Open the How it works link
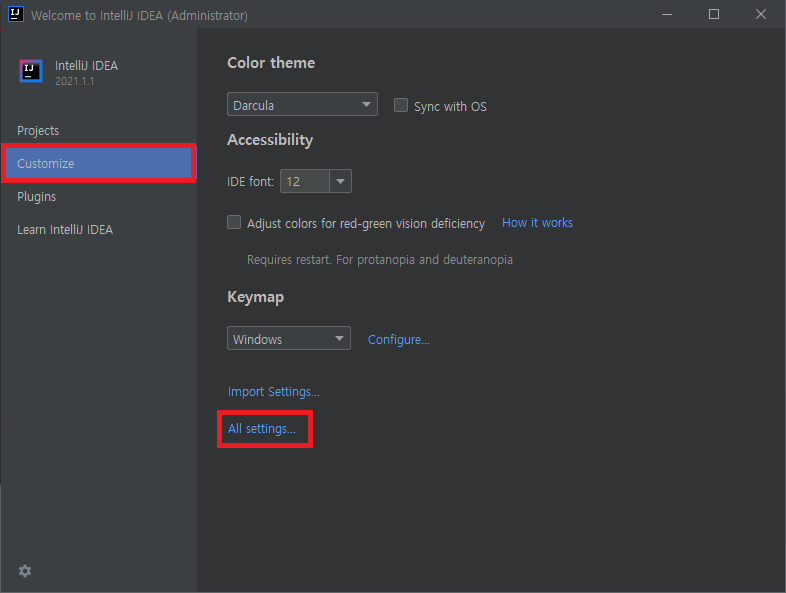 pyautogui.click(x=537, y=223)
